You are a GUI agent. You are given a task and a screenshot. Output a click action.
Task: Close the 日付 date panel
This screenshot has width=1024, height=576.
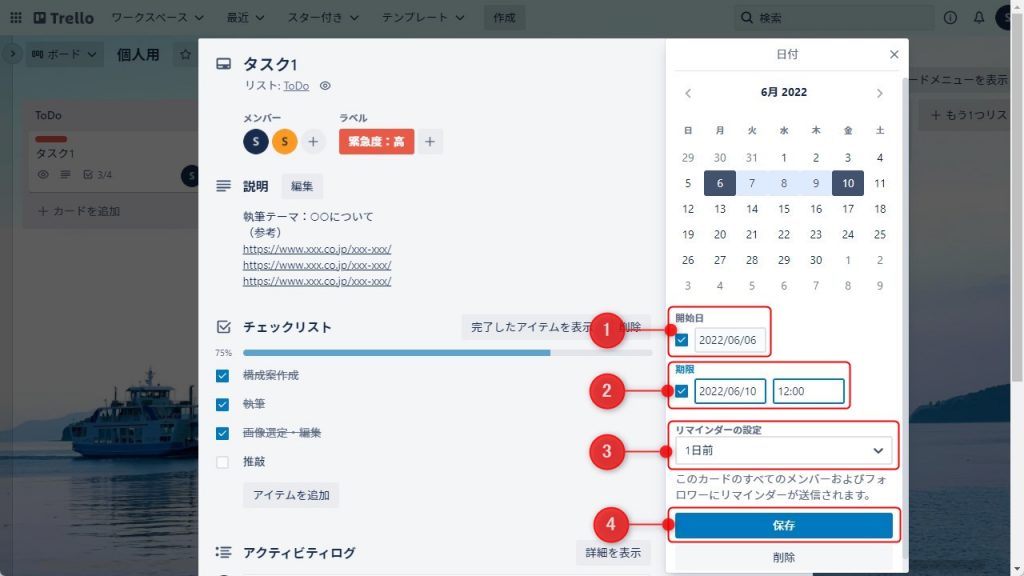(x=894, y=54)
